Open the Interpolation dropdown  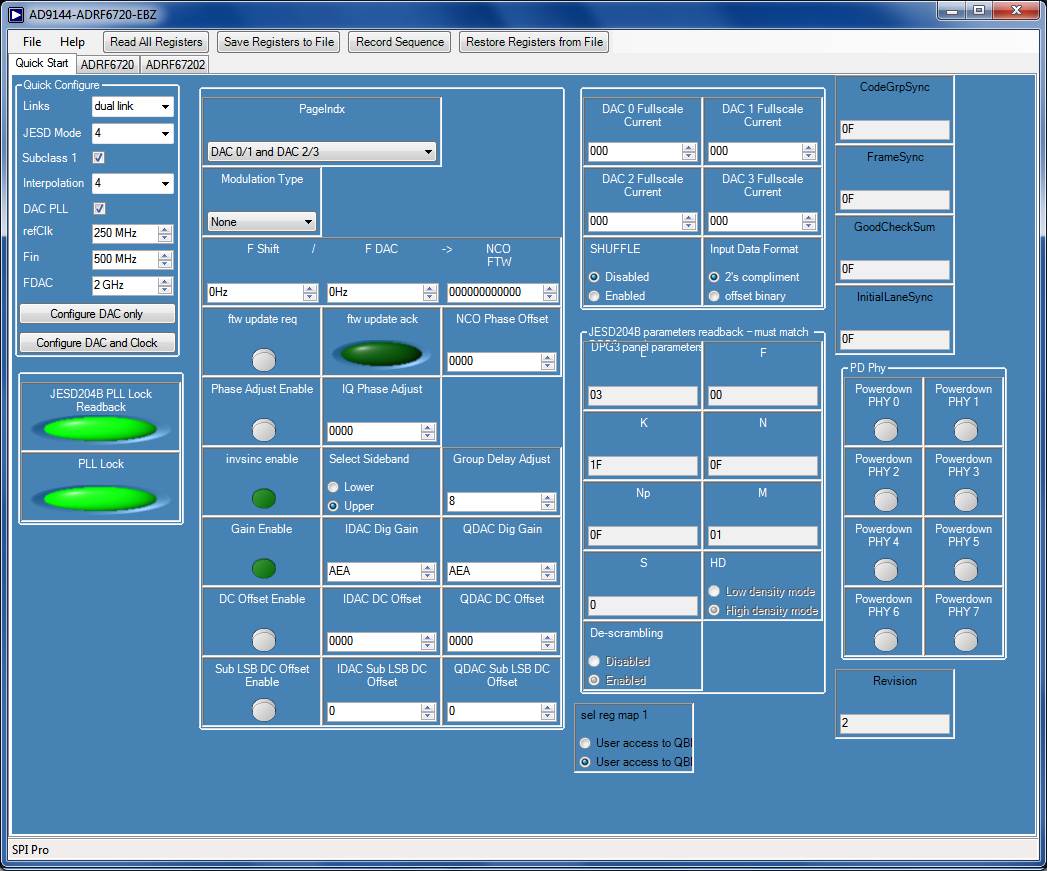coord(132,183)
